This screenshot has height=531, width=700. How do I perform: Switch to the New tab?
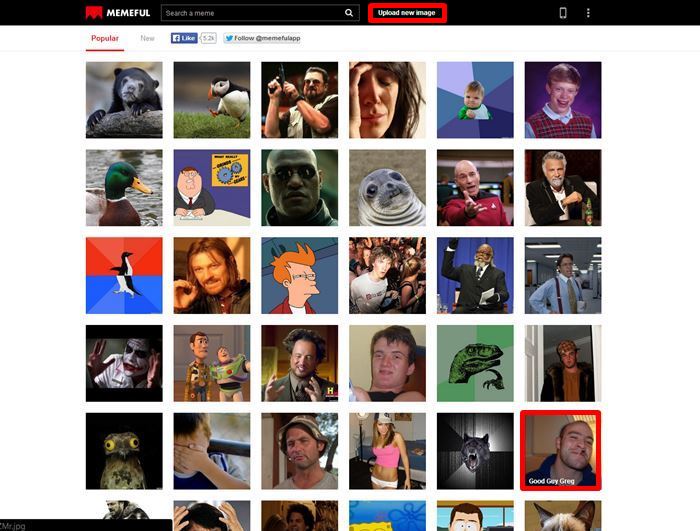pyautogui.click(x=147, y=38)
